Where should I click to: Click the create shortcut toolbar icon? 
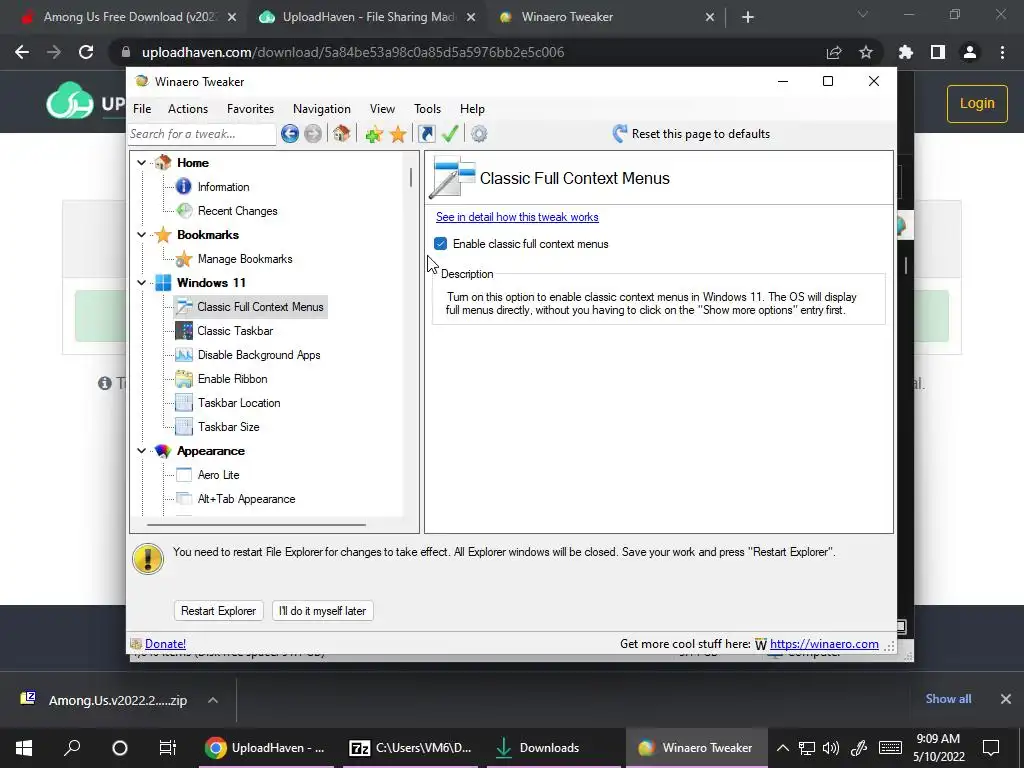426,134
